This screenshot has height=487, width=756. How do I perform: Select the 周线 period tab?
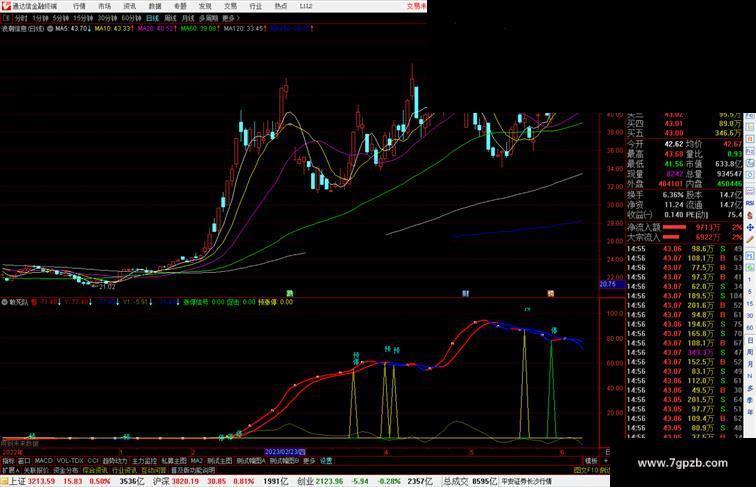pyautogui.click(x=170, y=18)
